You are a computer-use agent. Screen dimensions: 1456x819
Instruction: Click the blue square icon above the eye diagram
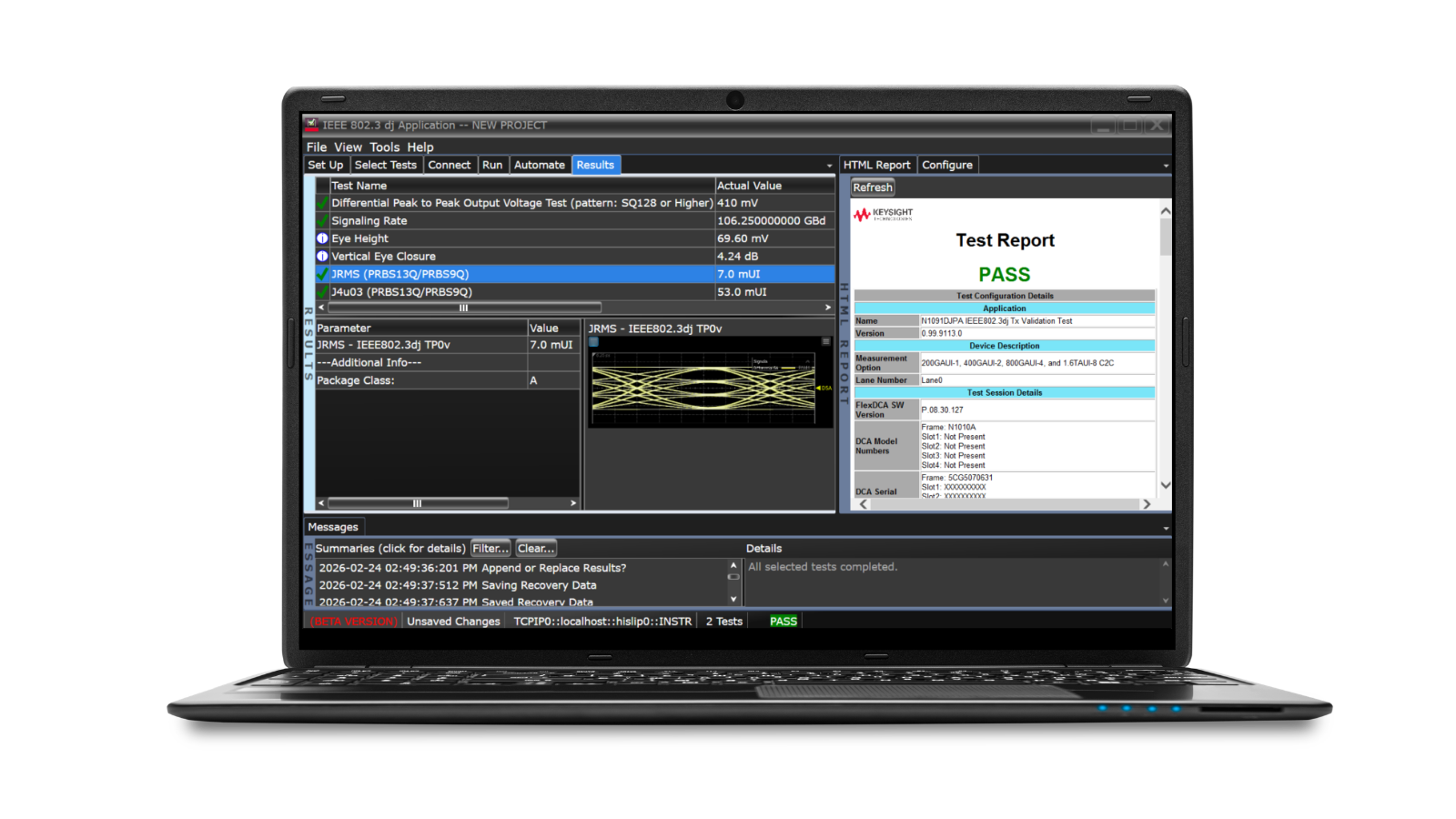[593, 342]
